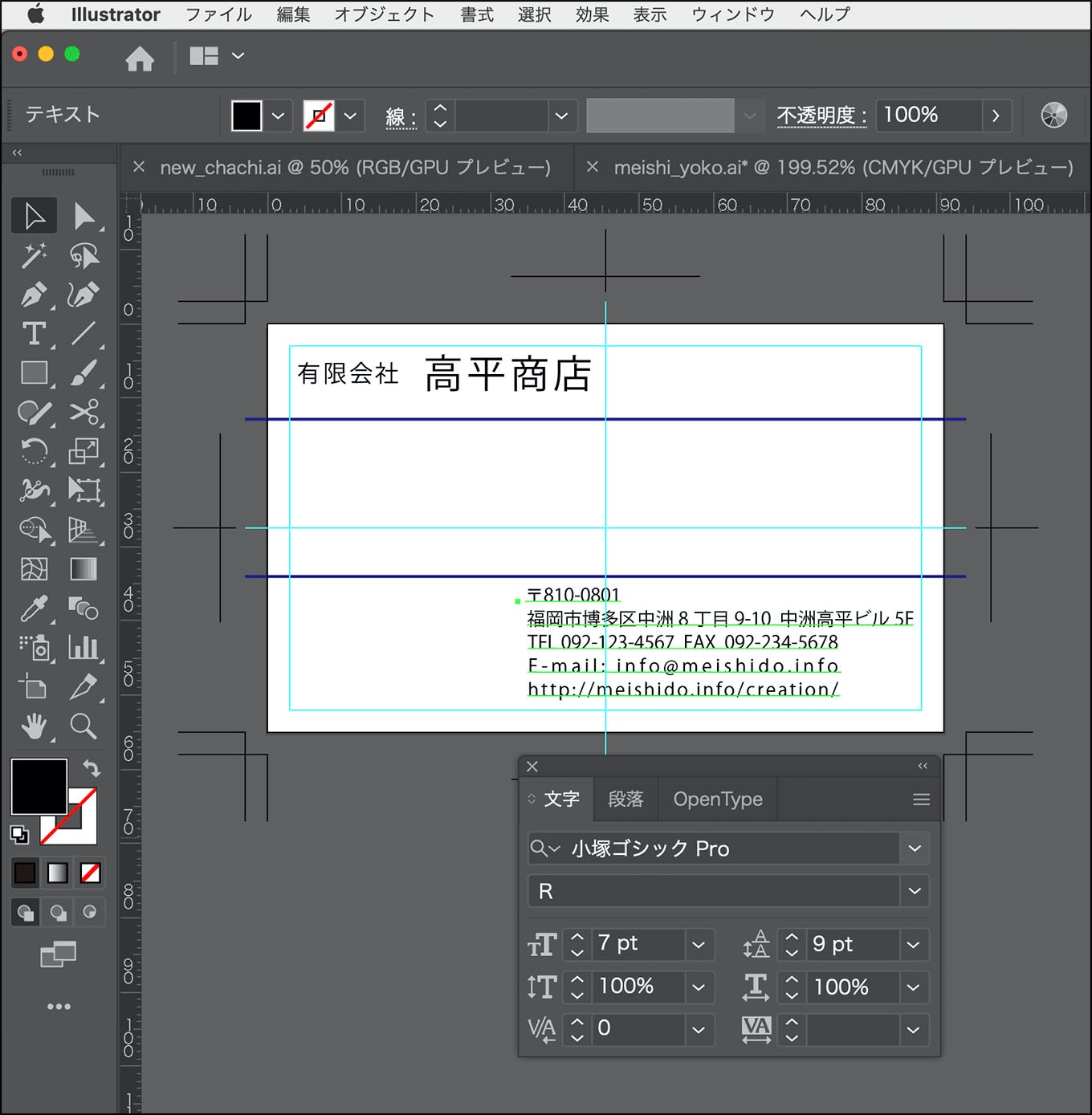Select the Magic Wand tool
Screen dimensions: 1092x1115
click(34, 255)
